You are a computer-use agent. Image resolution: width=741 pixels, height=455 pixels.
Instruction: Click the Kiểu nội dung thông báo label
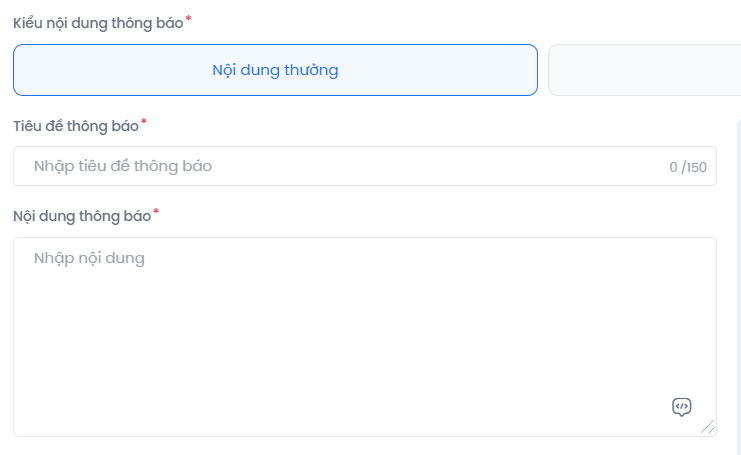pyautogui.click(x=98, y=23)
